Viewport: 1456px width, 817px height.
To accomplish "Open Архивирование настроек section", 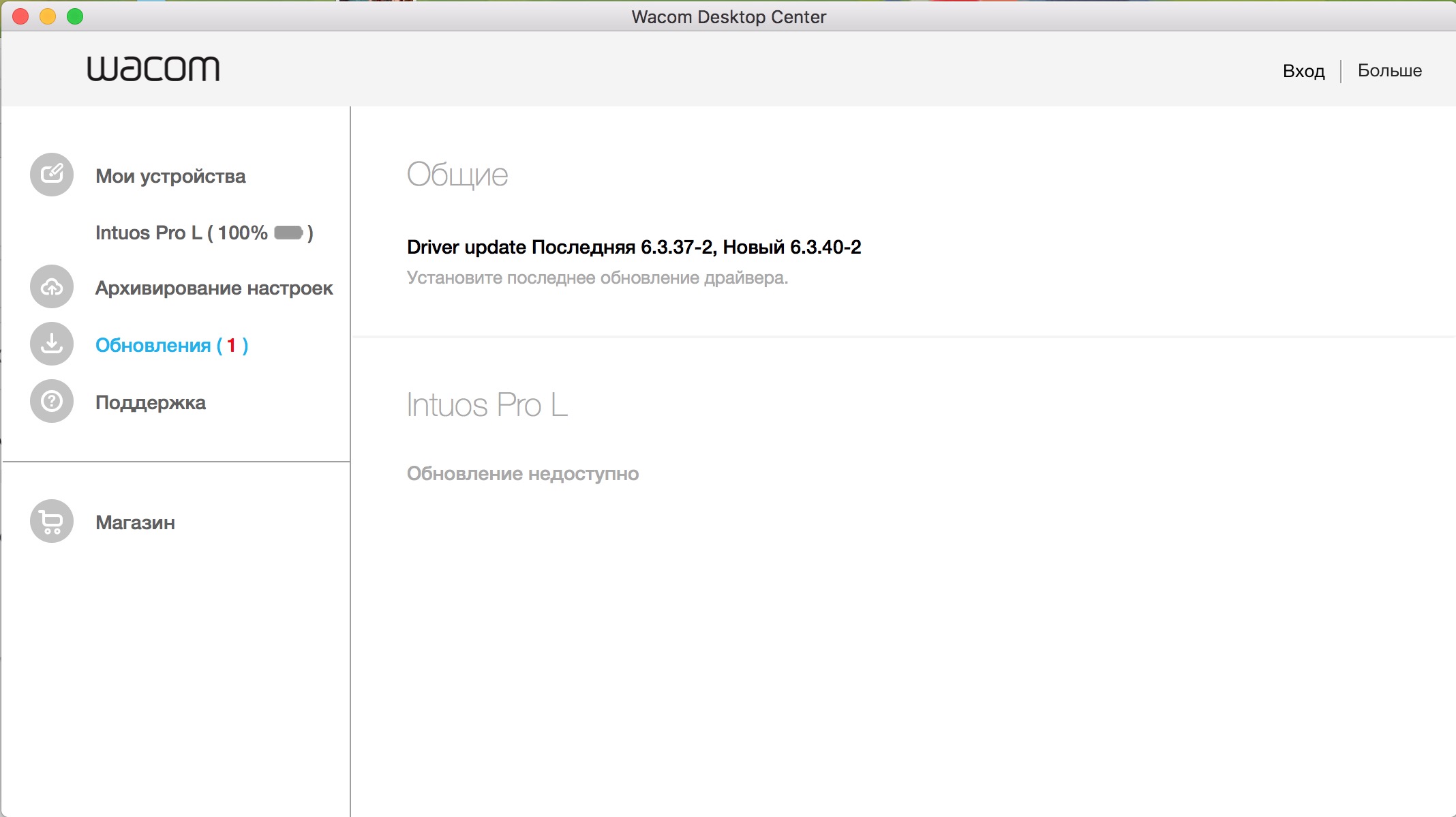I will click(214, 288).
